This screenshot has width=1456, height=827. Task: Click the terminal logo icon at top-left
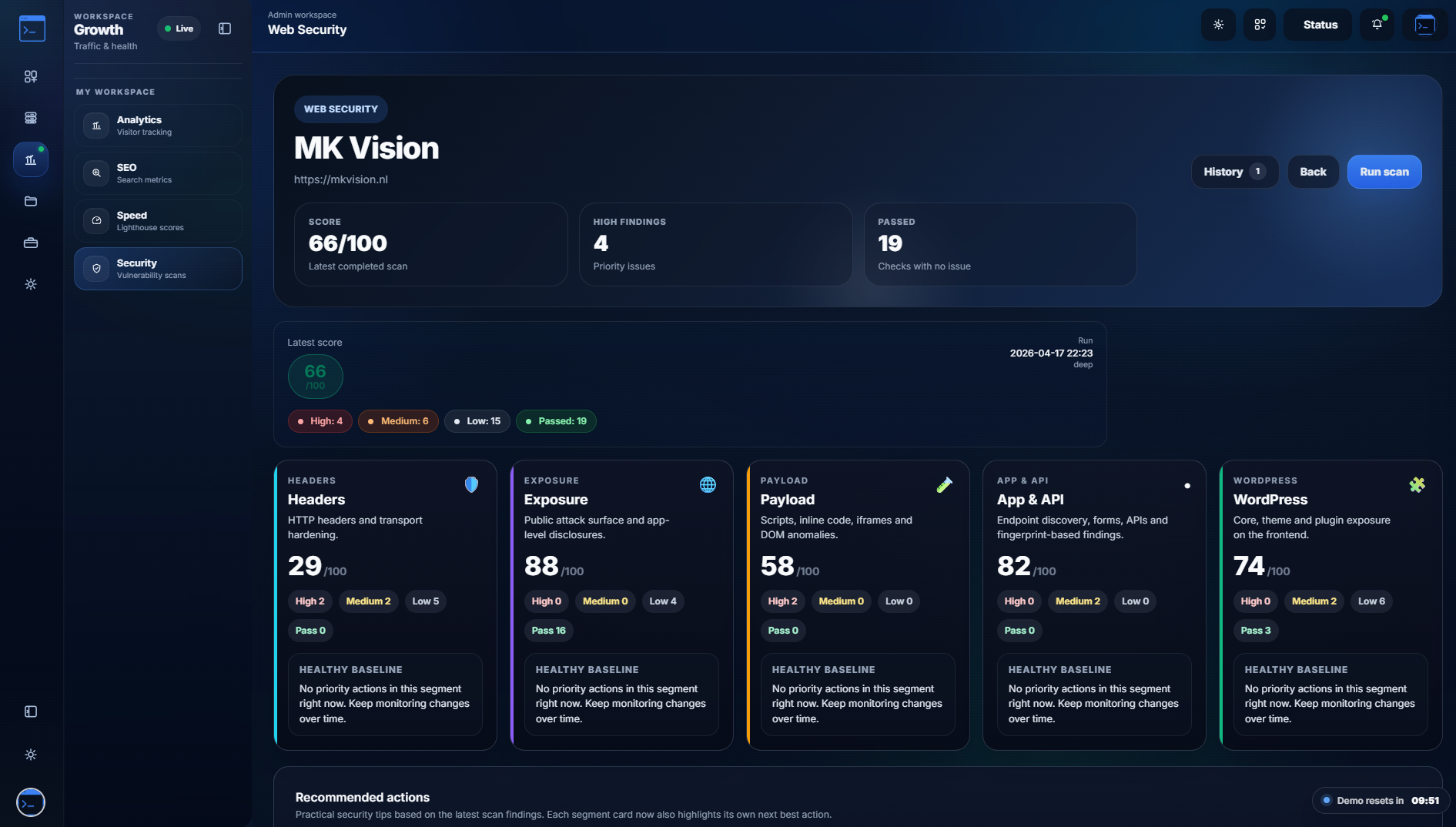pyautogui.click(x=32, y=28)
